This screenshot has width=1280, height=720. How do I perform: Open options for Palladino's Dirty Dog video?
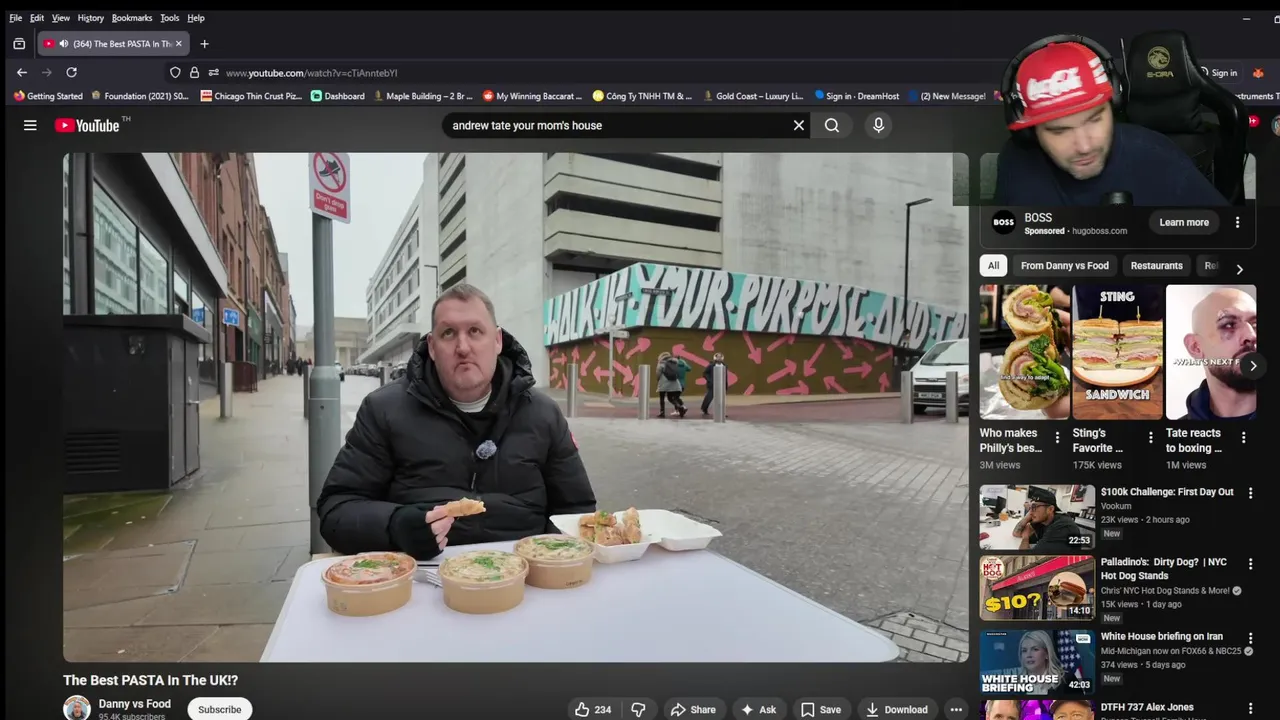click(1250, 563)
